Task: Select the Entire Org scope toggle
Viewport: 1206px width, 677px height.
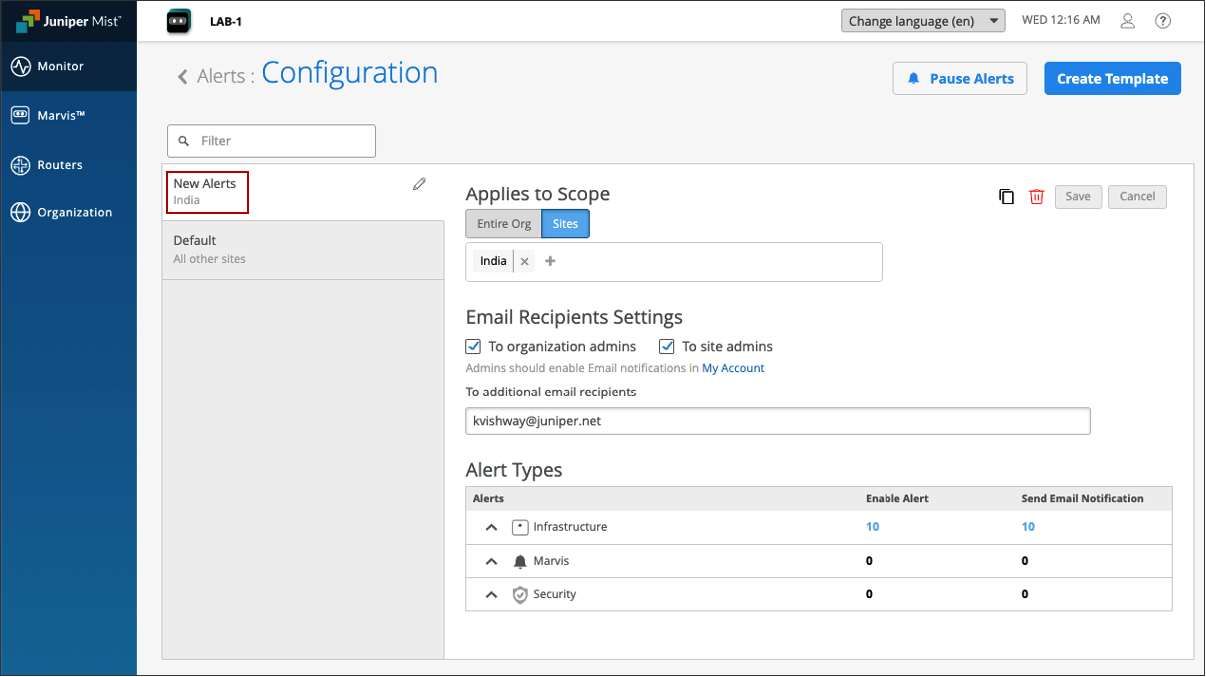Action: pyautogui.click(x=504, y=224)
